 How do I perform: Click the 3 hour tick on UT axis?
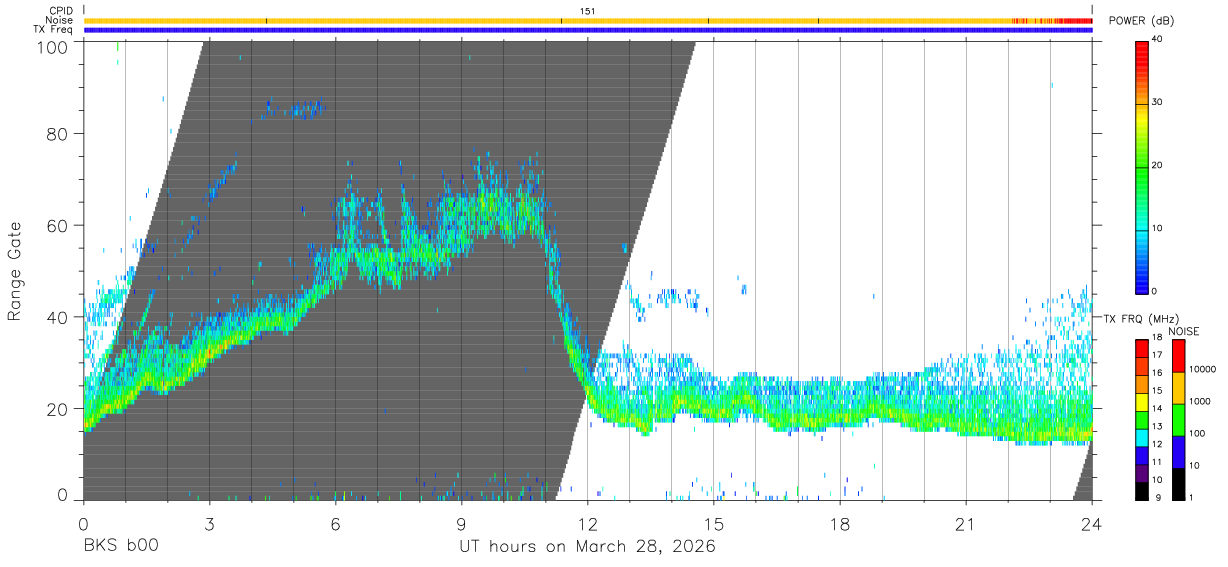[209, 523]
